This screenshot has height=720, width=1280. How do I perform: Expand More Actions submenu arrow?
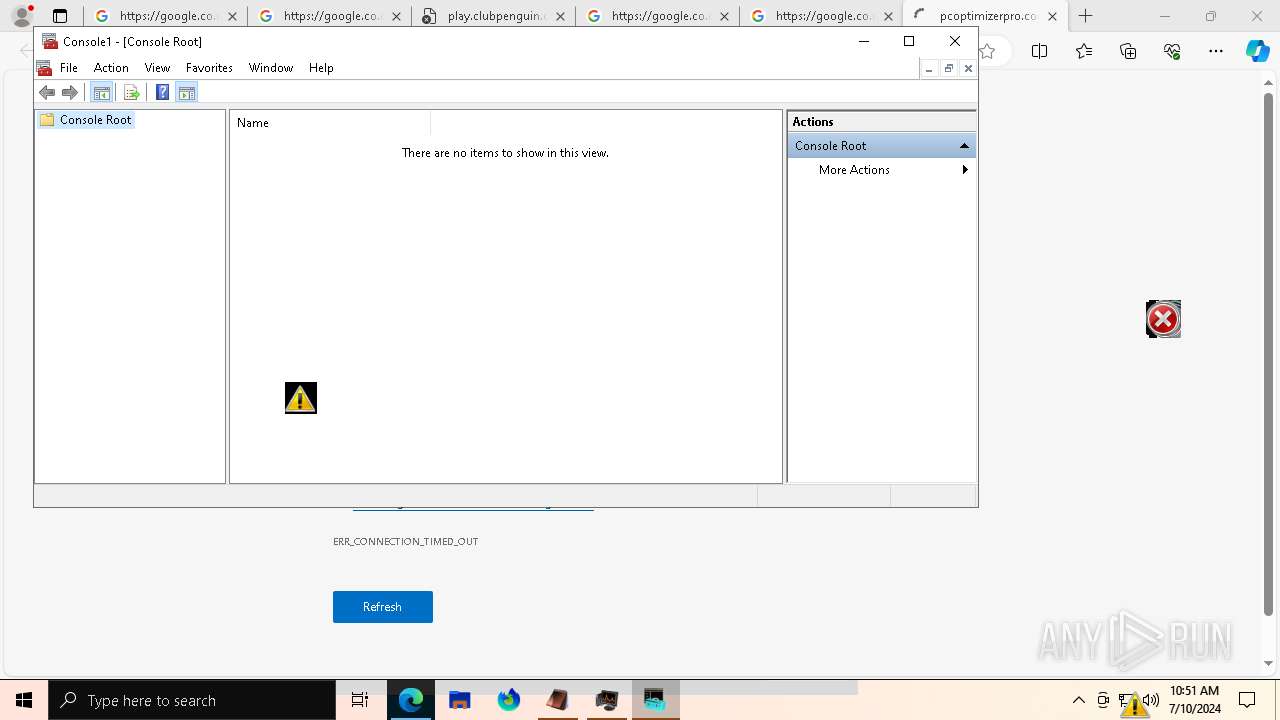coord(965,170)
